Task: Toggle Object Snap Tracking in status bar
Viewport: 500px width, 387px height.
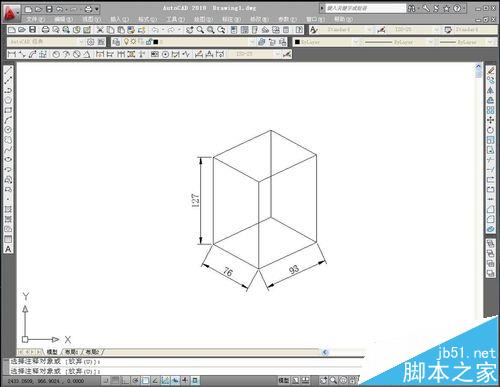Action: pyautogui.click(x=155, y=380)
